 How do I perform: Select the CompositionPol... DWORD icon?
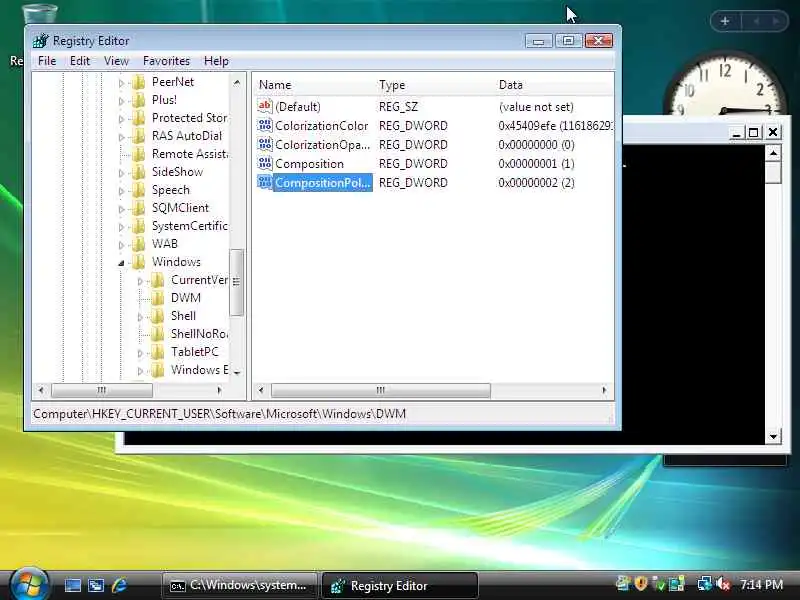coord(265,182)
